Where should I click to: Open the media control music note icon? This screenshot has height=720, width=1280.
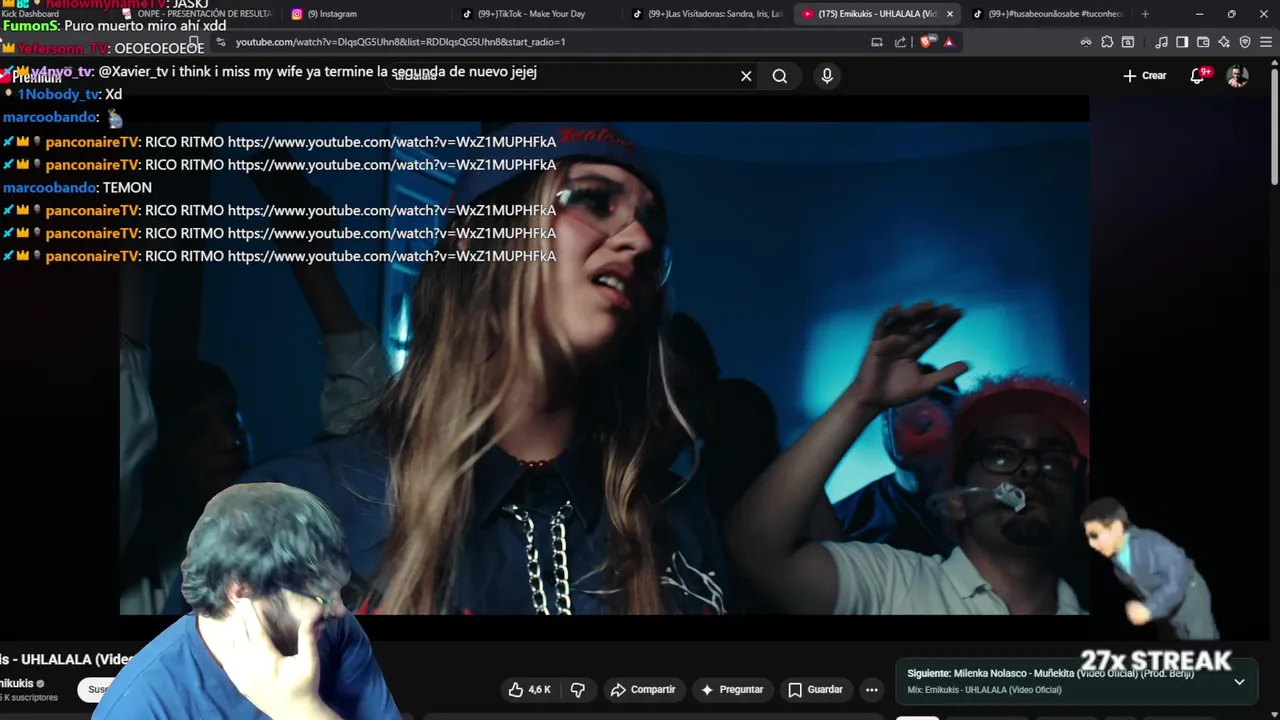tap(1161, 42)
